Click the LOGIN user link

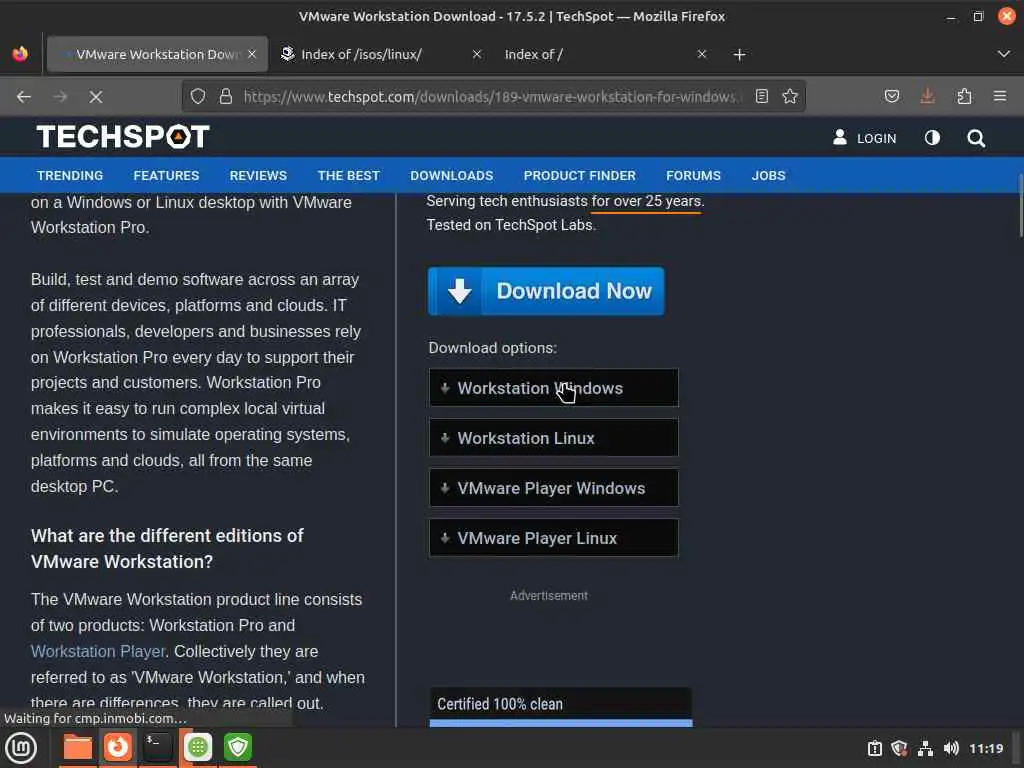pyautogui.click(x=865, y=138)
